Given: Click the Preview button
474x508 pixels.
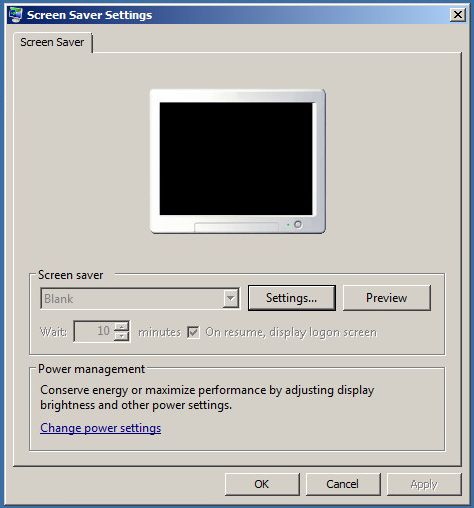Looking at the screenshot, I should (x=387, y=298).
